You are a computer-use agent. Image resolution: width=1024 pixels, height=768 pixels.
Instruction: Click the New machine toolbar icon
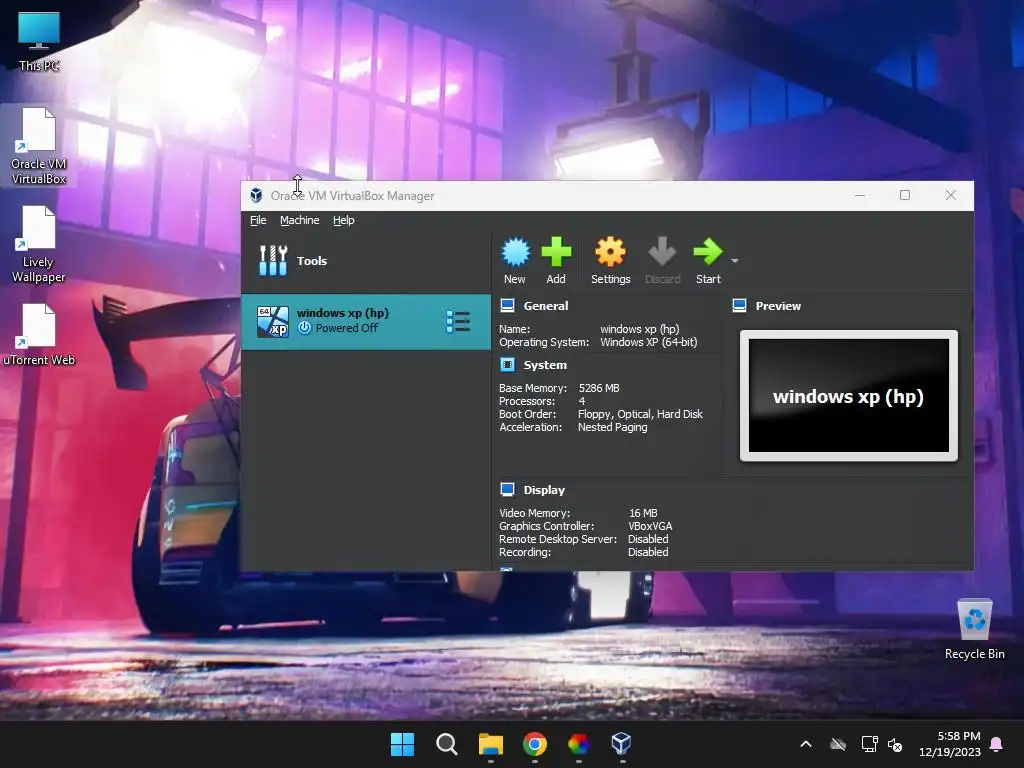(515, 252)
